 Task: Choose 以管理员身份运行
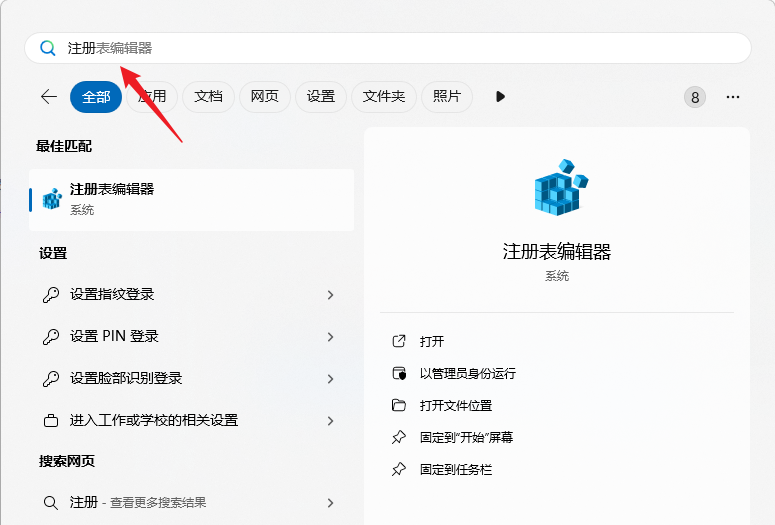pyautogui.click(x=468, y=374)
